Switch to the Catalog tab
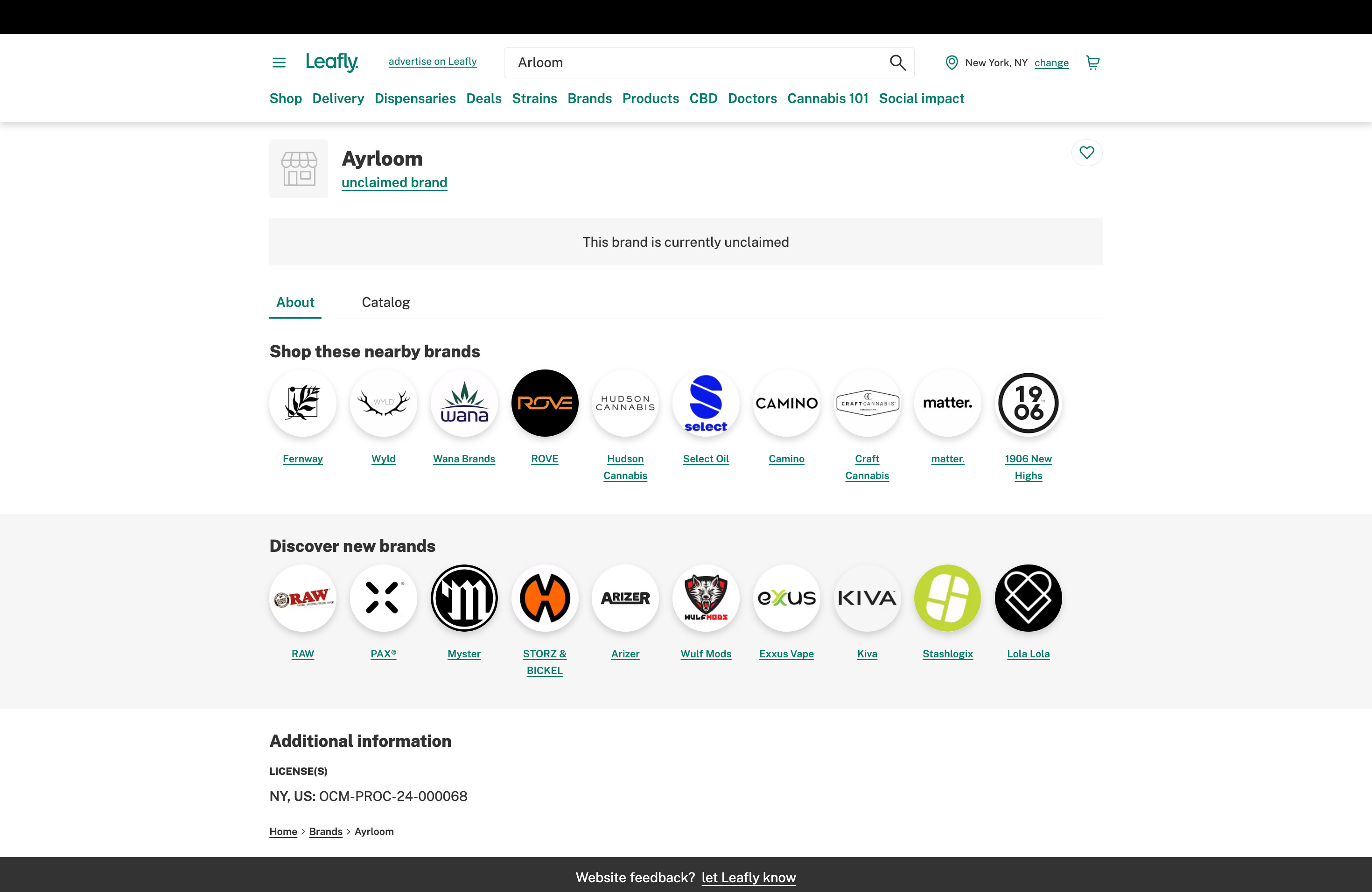The image size is (1372, 892). [x=385, y=302]
